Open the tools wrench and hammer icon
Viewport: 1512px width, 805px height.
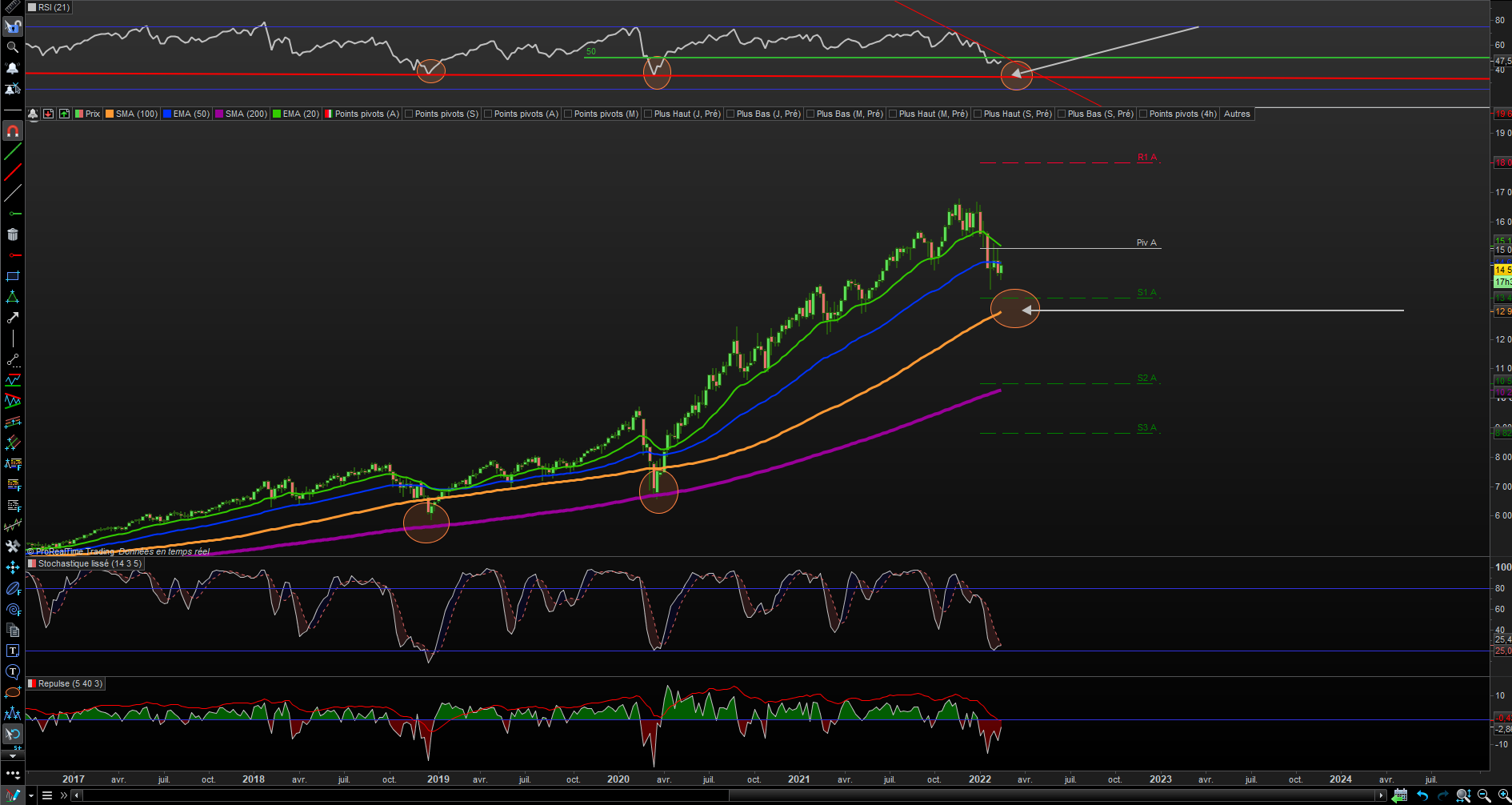[12, 547]
